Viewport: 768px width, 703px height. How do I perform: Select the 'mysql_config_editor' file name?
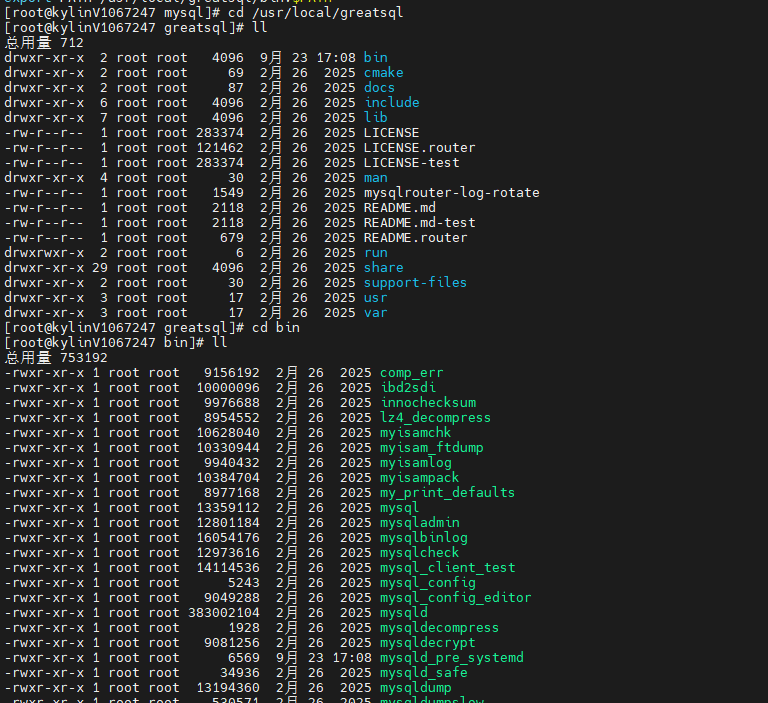456,598
